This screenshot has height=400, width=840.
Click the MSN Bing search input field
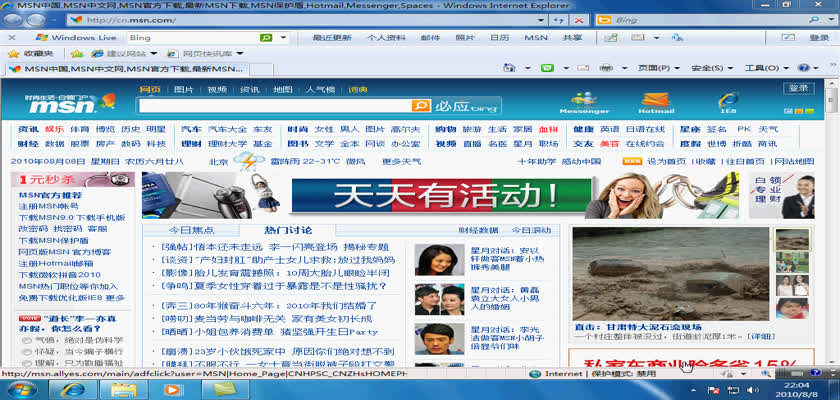point(275,105)
